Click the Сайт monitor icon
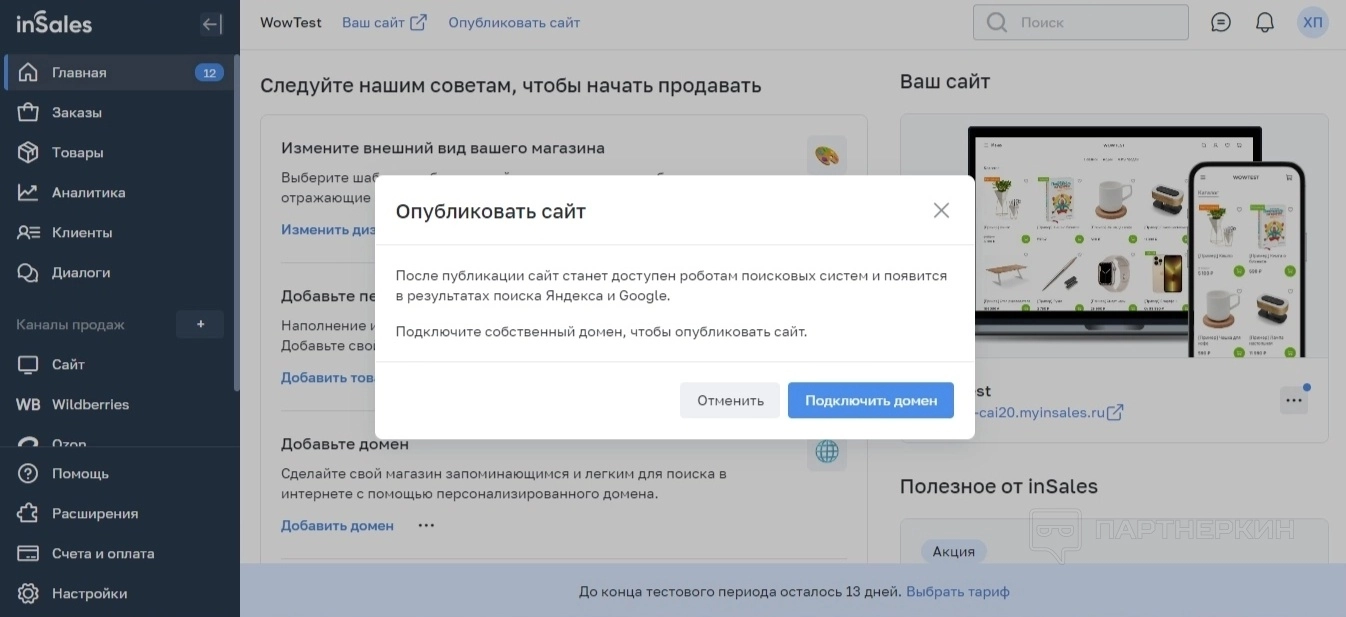 28,364
